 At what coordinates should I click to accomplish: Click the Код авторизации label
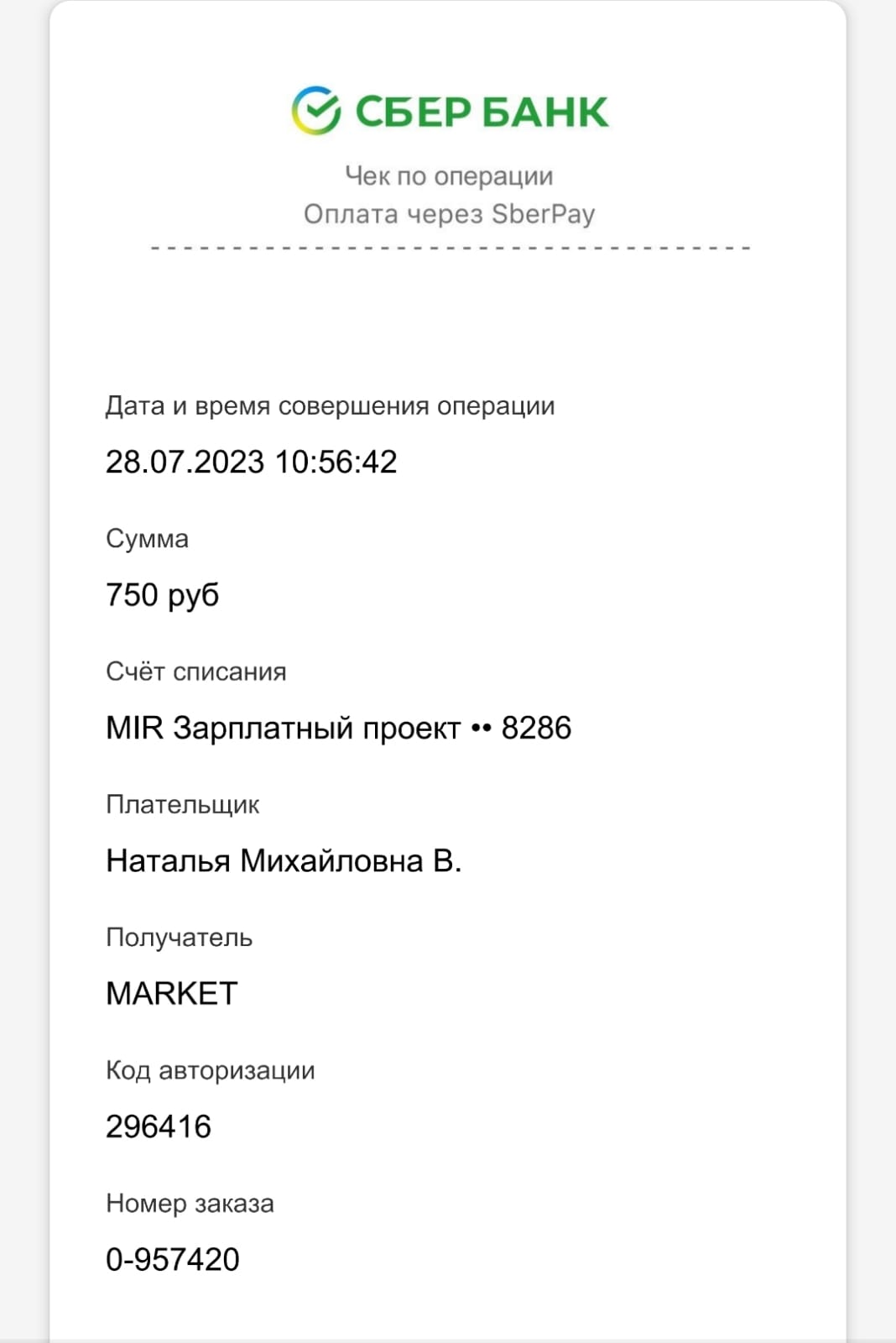[210, 1071]
